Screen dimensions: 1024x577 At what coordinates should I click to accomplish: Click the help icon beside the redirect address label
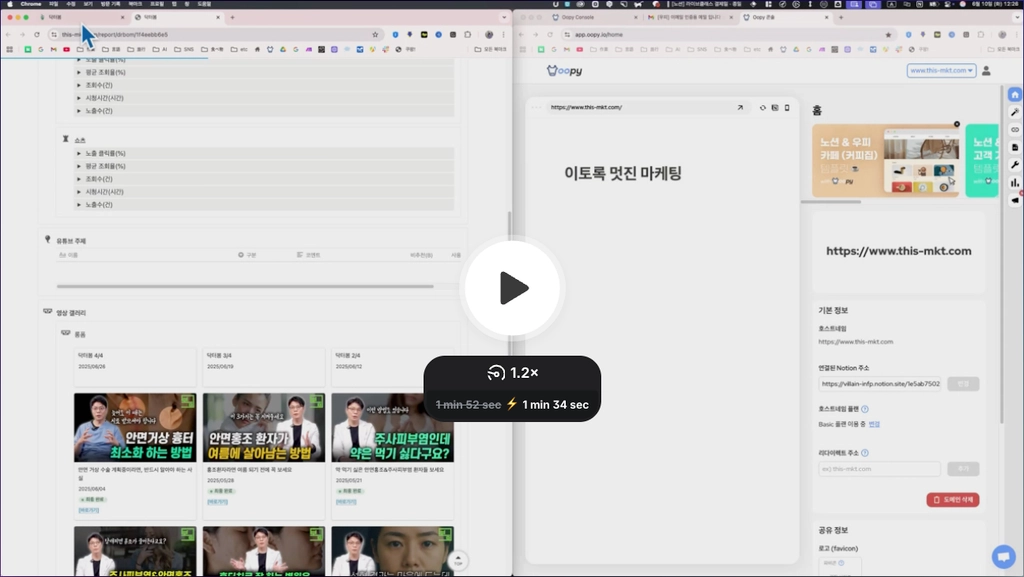(865, 452)
